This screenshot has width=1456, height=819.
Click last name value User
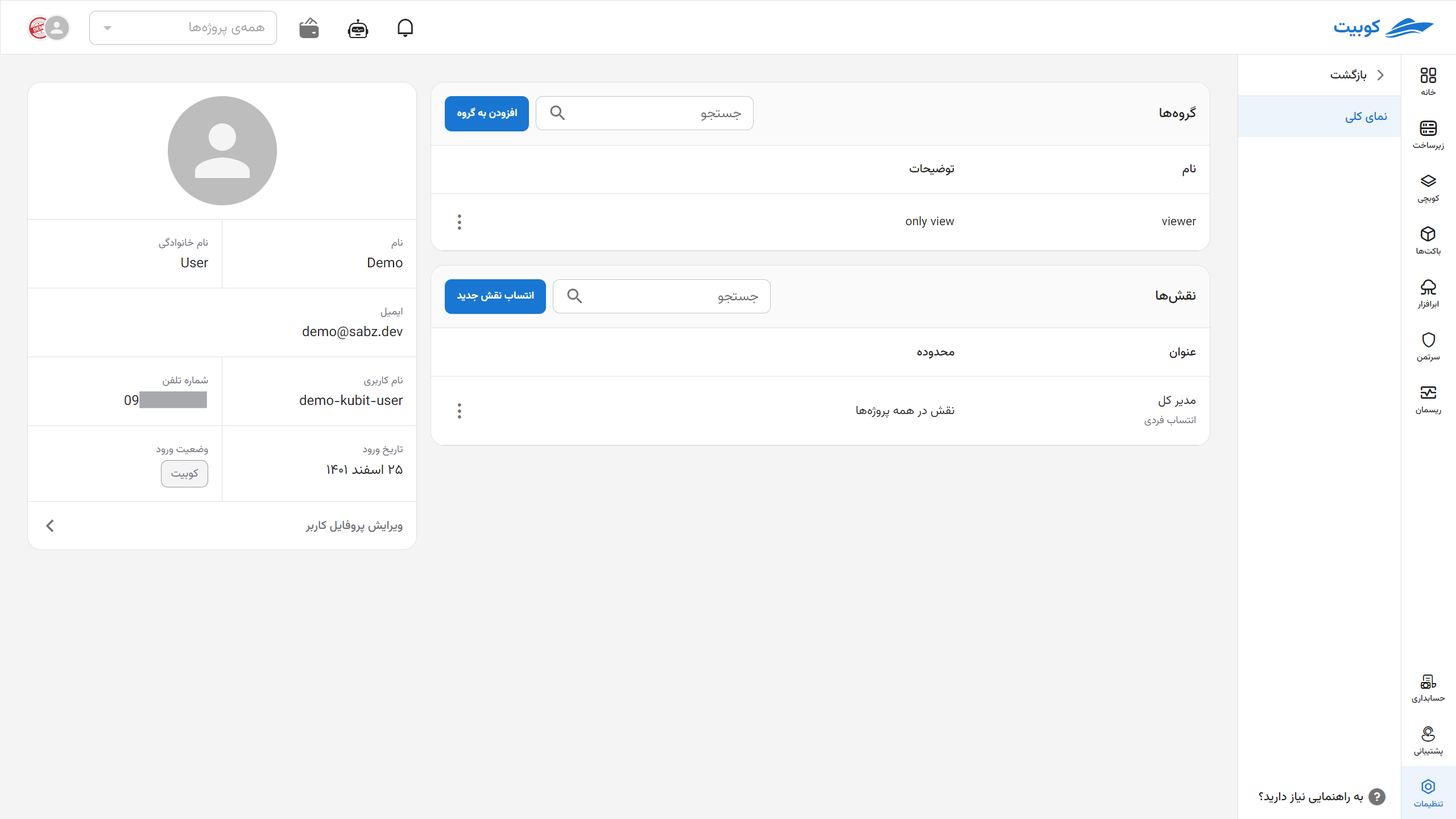point(194,263)
